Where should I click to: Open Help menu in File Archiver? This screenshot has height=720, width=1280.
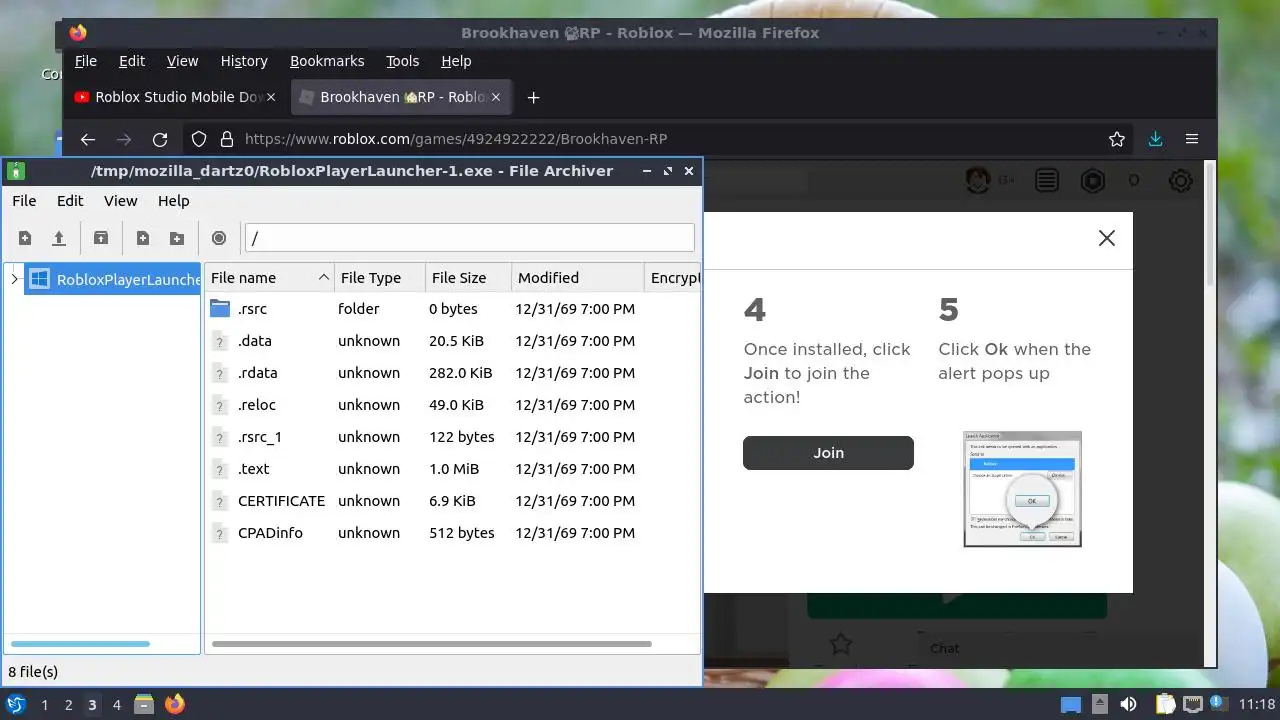(x=173, y=201)
